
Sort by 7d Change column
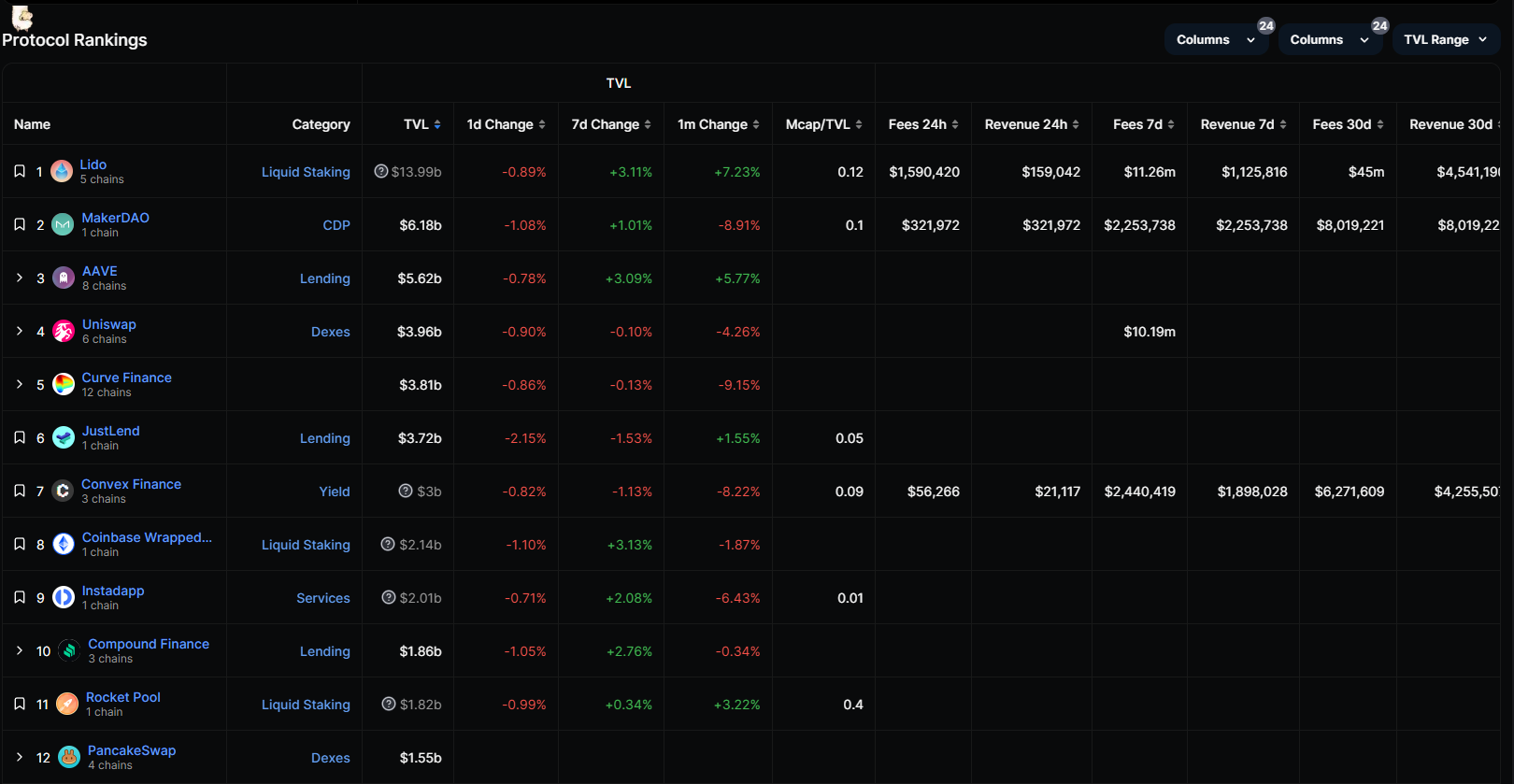pos(611,124)
